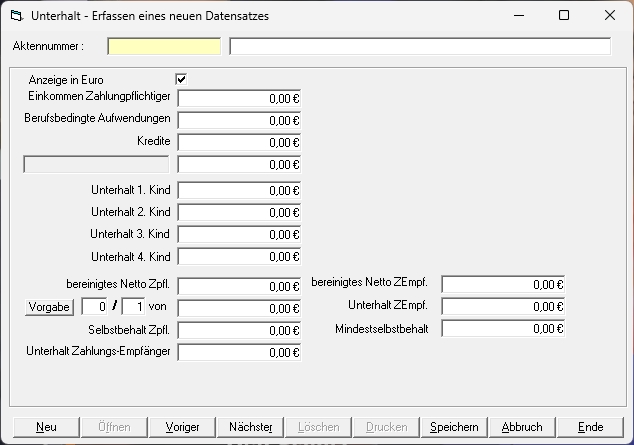Go to previous record with Voriger

coord(182,427)
